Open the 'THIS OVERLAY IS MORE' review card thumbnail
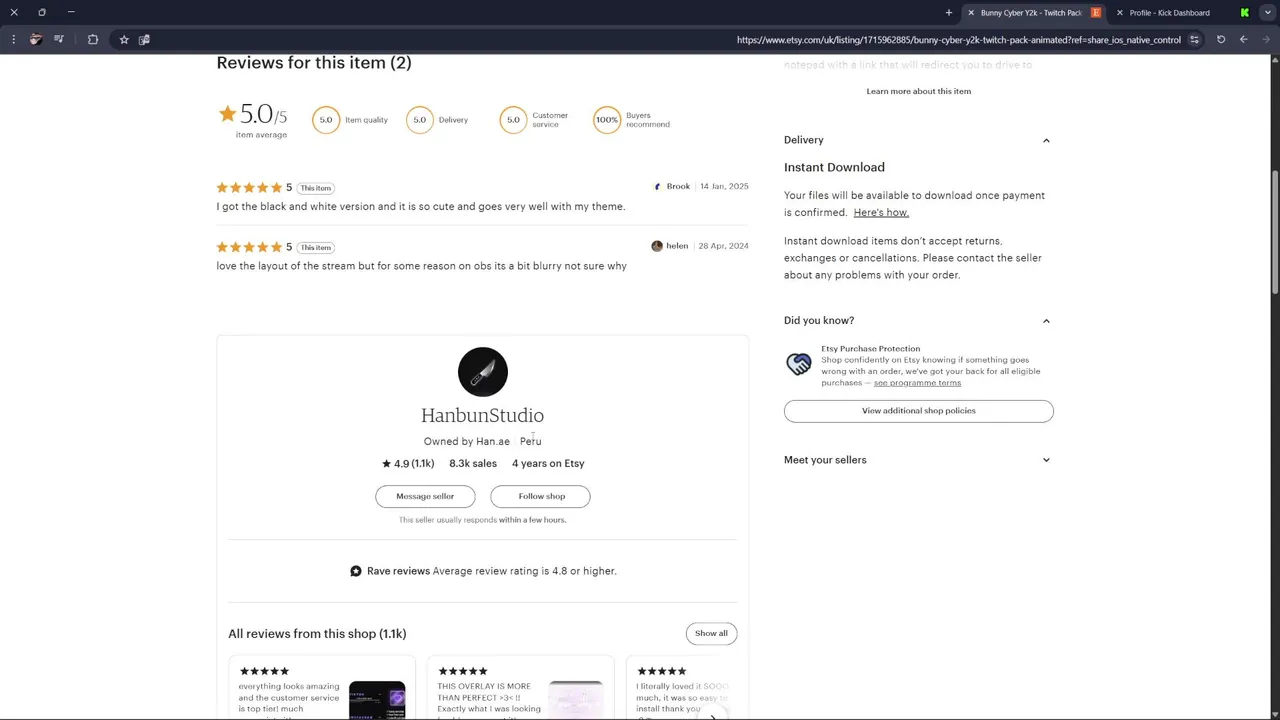1280x720 pixels. point(576,699)
